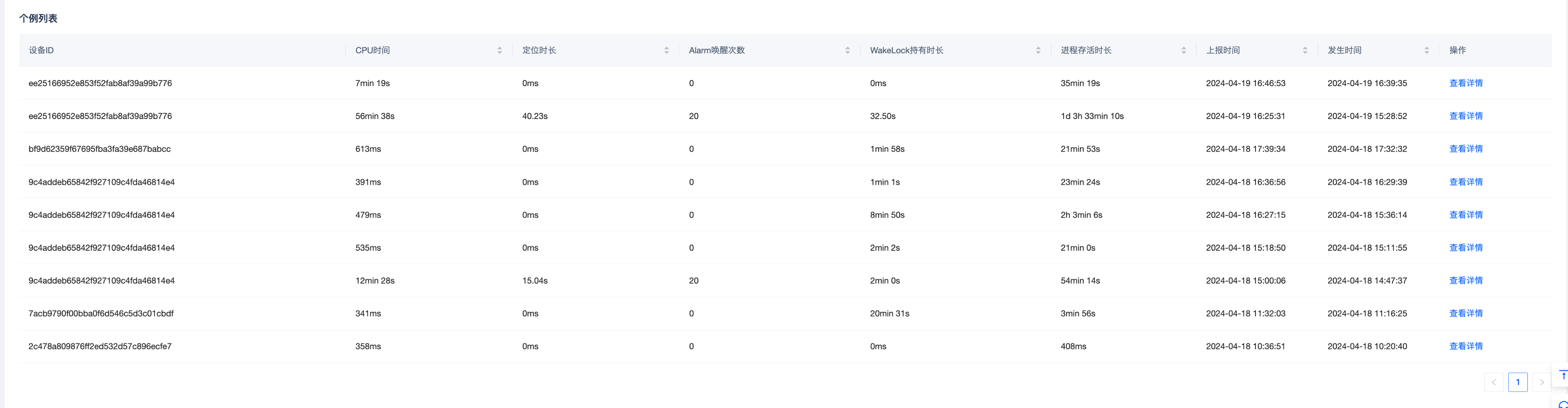Click 查看详情 for the 391ms CPU row
This screenshot has width=1568, height=408.
pos(1465,182)
